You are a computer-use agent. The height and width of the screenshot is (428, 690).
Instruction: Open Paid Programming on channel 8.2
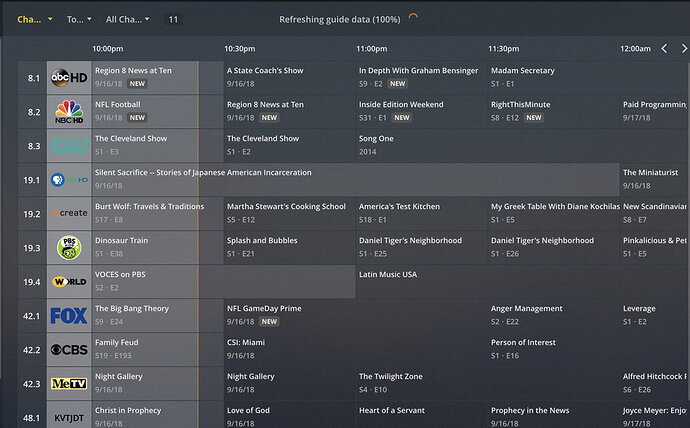point(655,112)
